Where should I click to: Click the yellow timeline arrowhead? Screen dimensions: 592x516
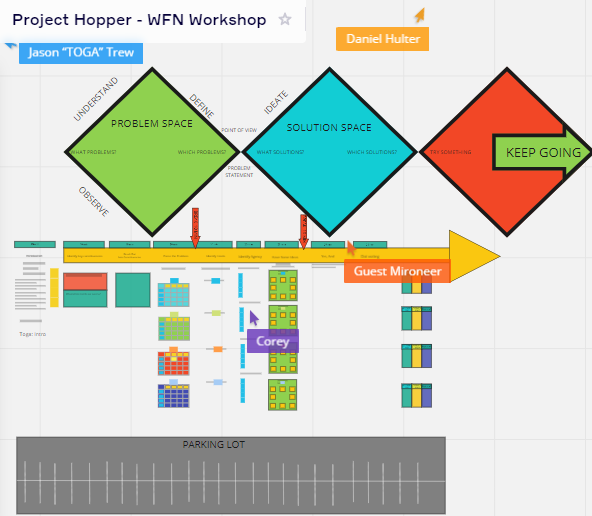[x=475, y=256]
